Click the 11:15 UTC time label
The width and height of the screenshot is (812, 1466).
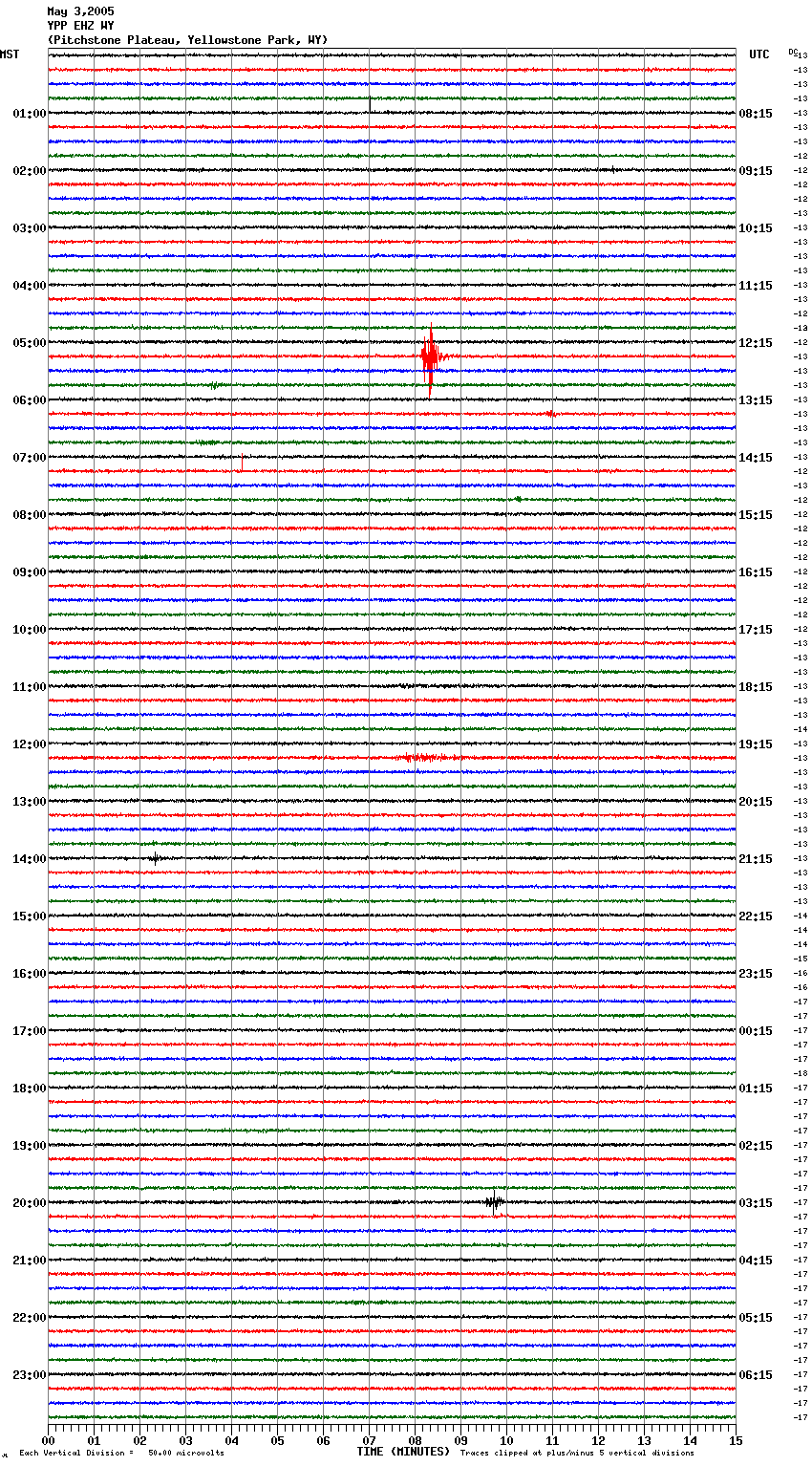(x=756, y=286)
